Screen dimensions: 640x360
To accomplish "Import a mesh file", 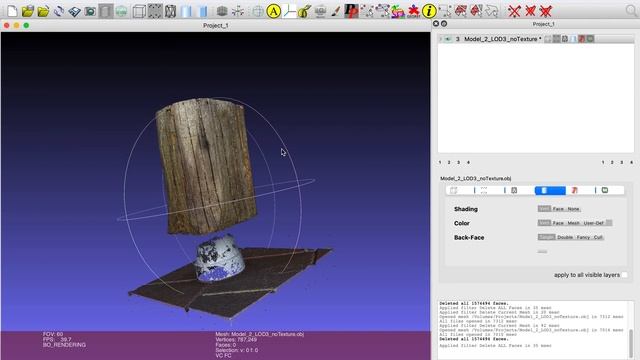I will 43,11.
